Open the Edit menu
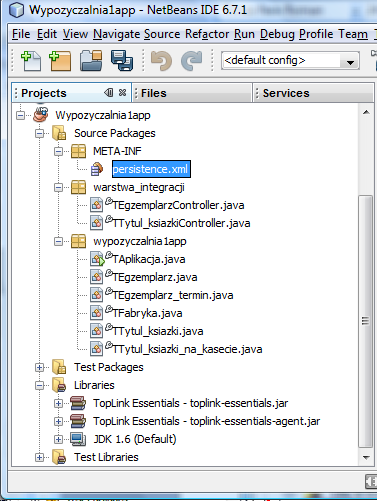This screenshot has width=377, height=501. click(x=47, y=34)
